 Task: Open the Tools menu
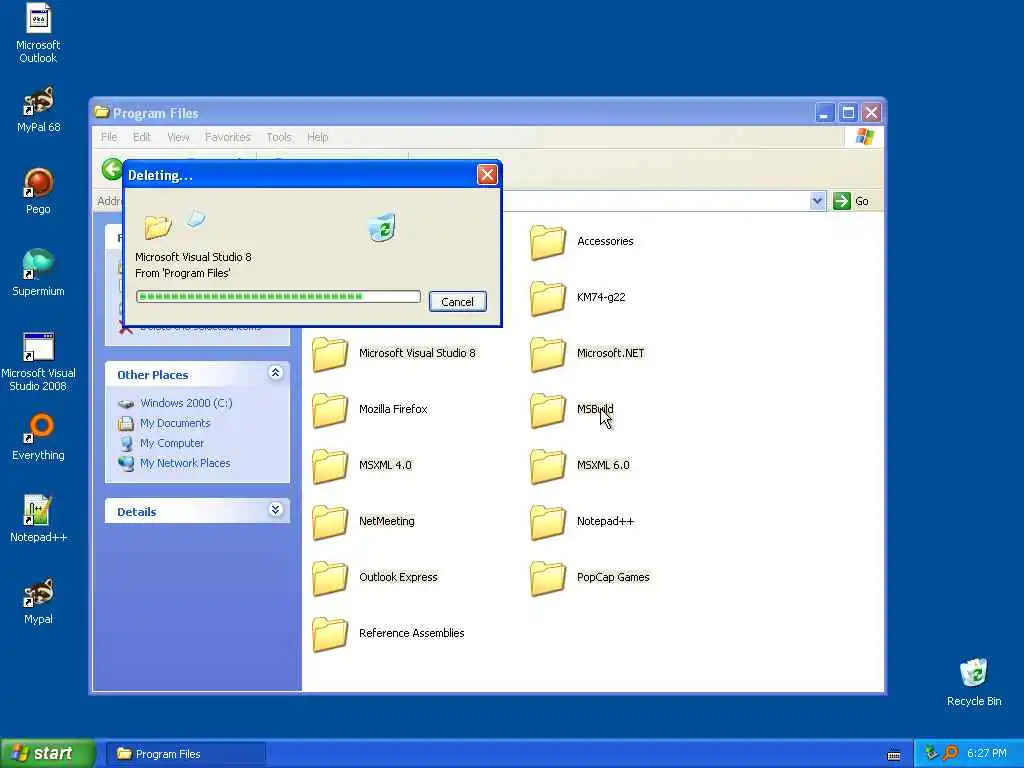pos(279,137)
